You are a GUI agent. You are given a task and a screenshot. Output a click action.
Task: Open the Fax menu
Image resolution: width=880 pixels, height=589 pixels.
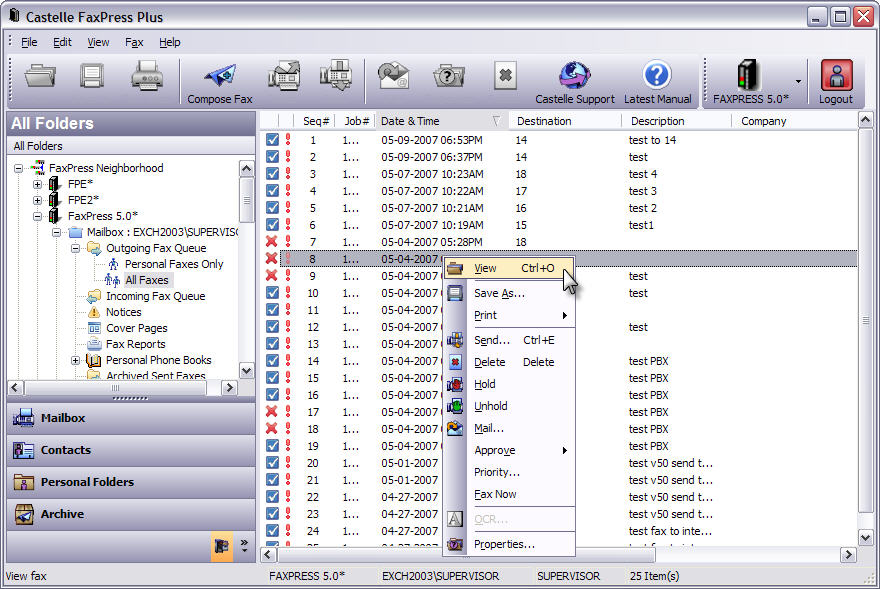(x=134, y=42)
